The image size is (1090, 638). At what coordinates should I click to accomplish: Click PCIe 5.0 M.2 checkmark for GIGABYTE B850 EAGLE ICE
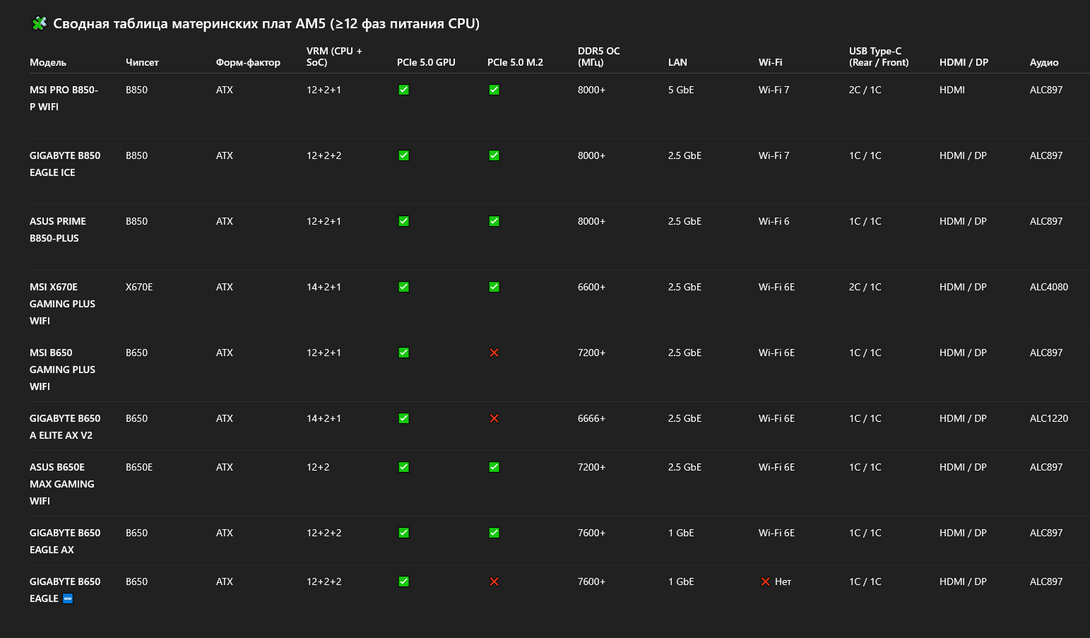(x=494, y=156)
